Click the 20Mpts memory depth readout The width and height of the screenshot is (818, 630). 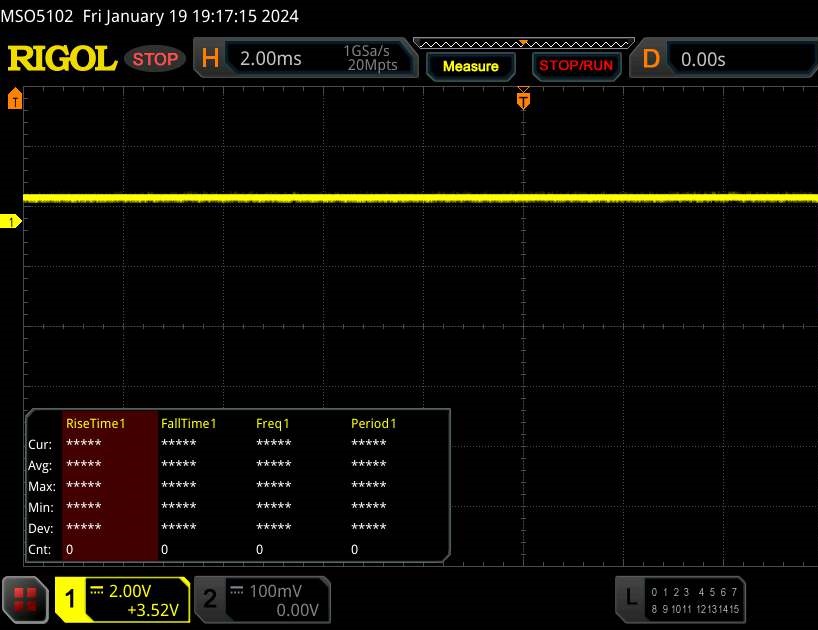[x=372, y=65]
